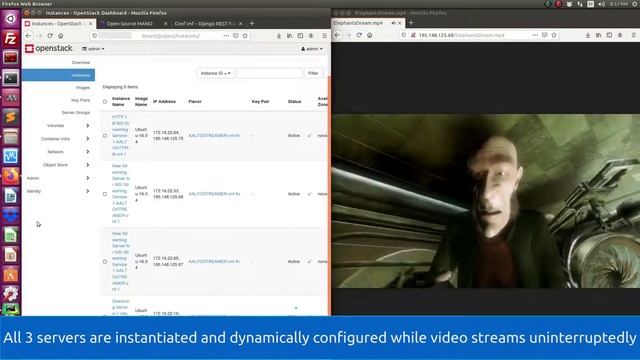Go back in the ElephantsDream Firefox window
Image resolution: width=640 pixels, height=360 pixels.
[337, 35]
